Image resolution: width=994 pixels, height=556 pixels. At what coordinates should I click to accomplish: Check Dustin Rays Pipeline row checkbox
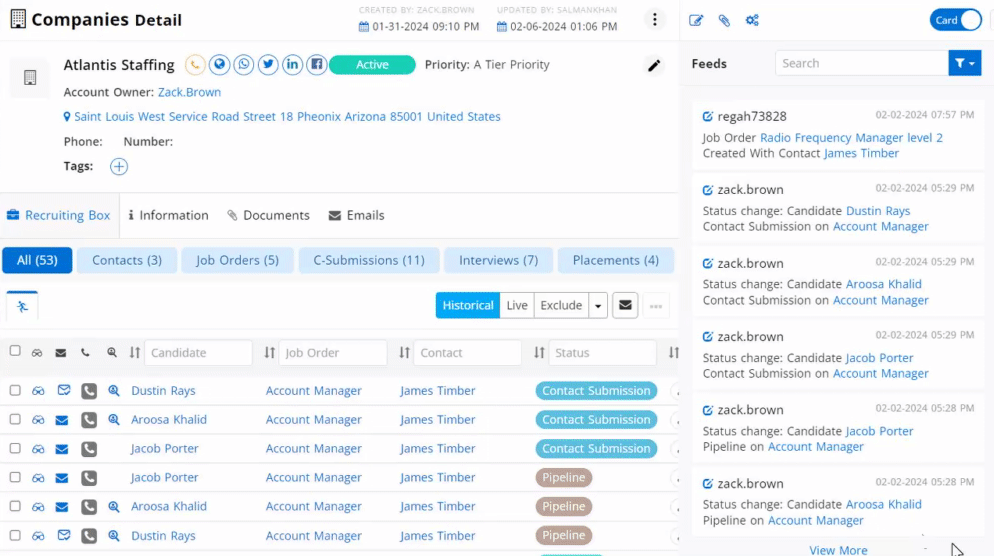point(15,535)
